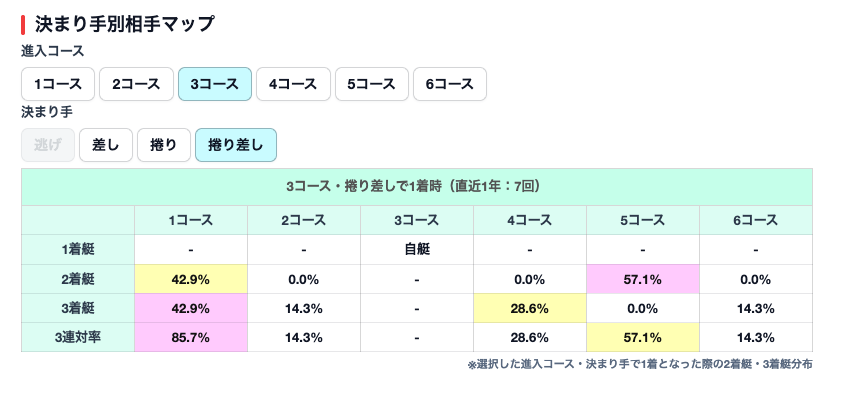Click the pink 57.1% cell in 2着艇 row

(643, 279)
